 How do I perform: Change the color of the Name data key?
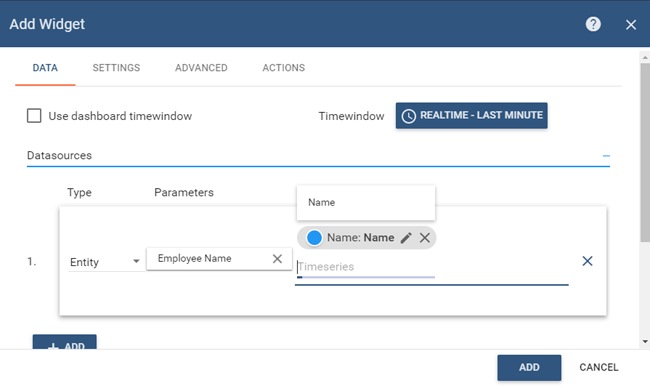point(314,238)
